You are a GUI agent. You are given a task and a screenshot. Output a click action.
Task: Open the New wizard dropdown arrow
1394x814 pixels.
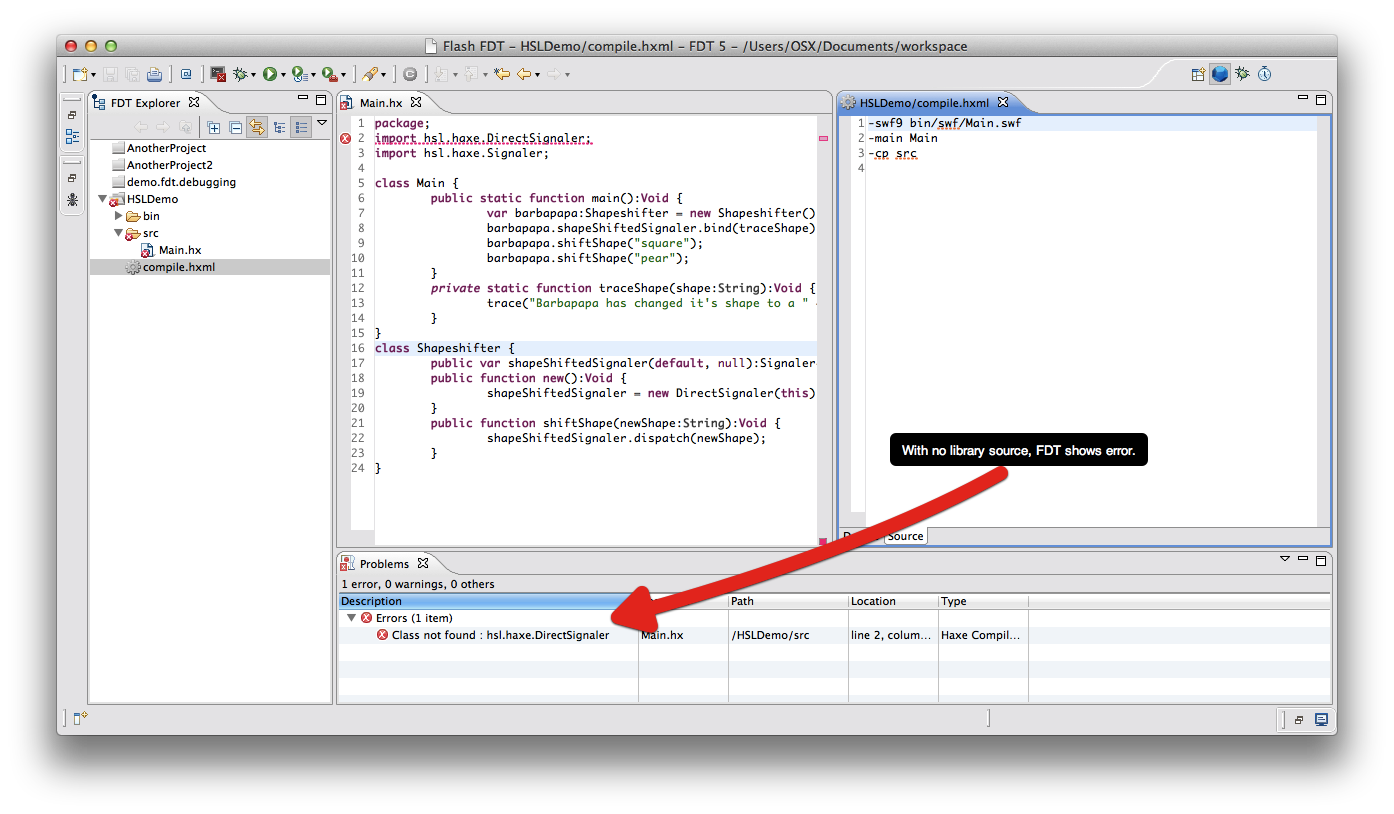click(x=93, y=75)
